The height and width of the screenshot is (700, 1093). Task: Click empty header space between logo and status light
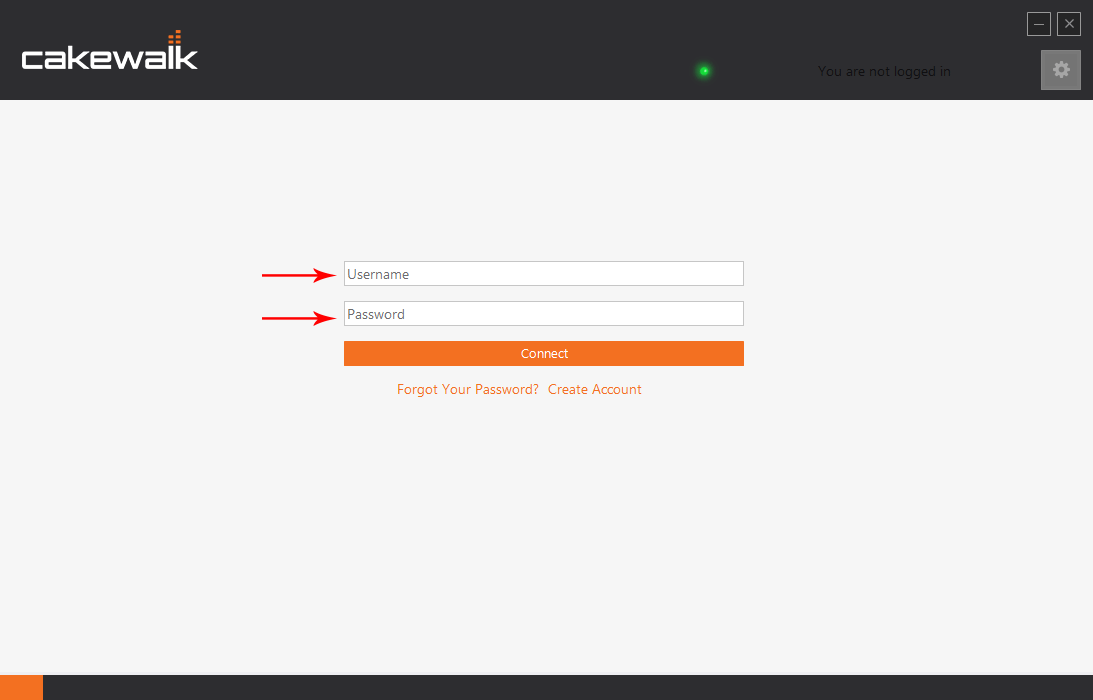click(x=450, y=55)
